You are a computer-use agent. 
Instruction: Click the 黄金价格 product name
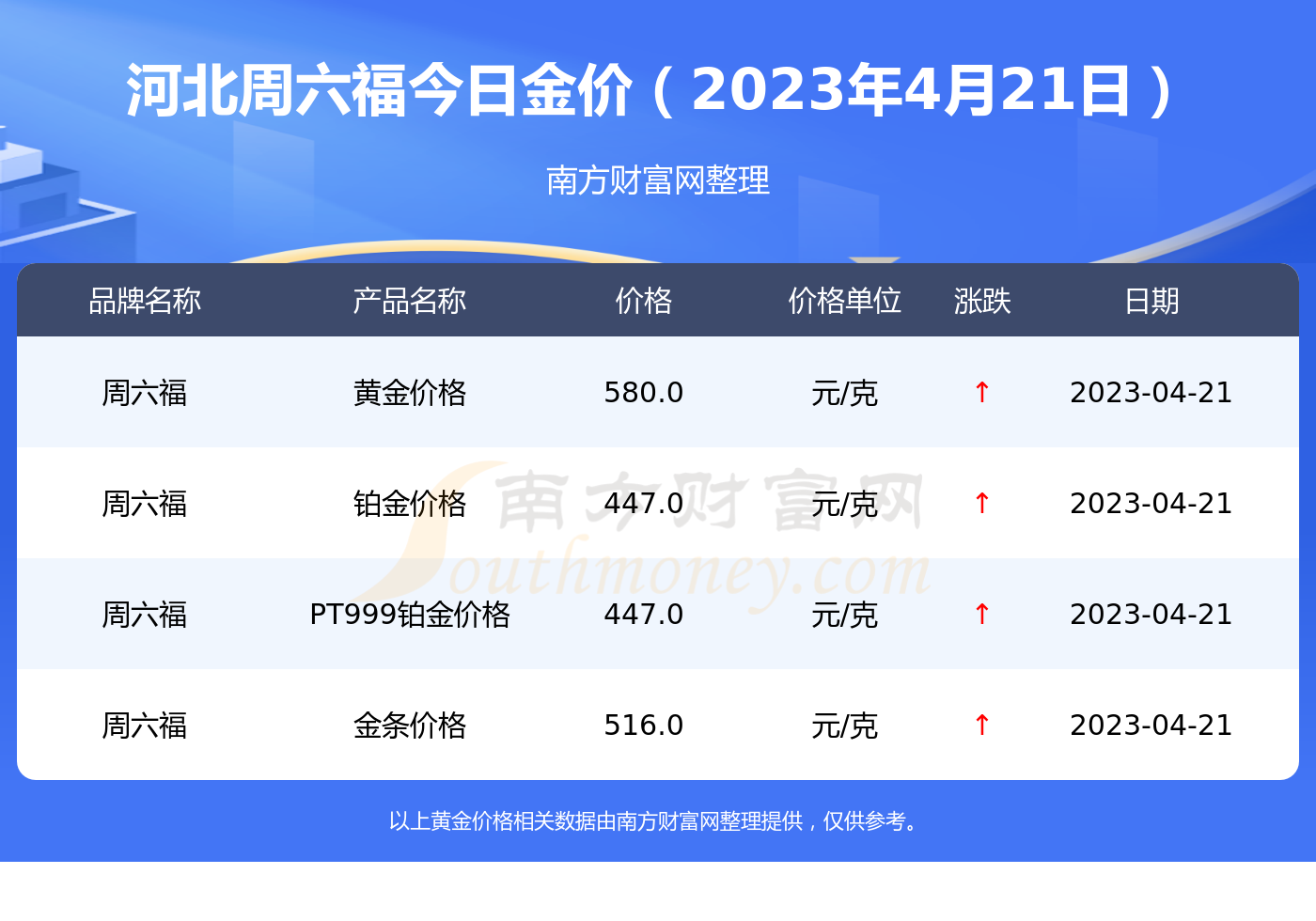(x=409, y=392)
